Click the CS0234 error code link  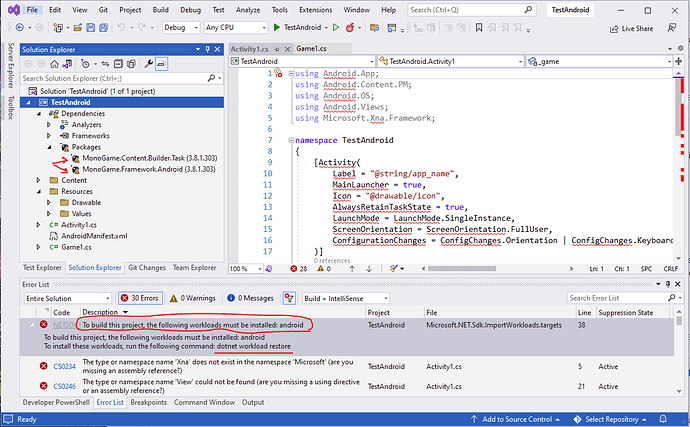point(64,366)
